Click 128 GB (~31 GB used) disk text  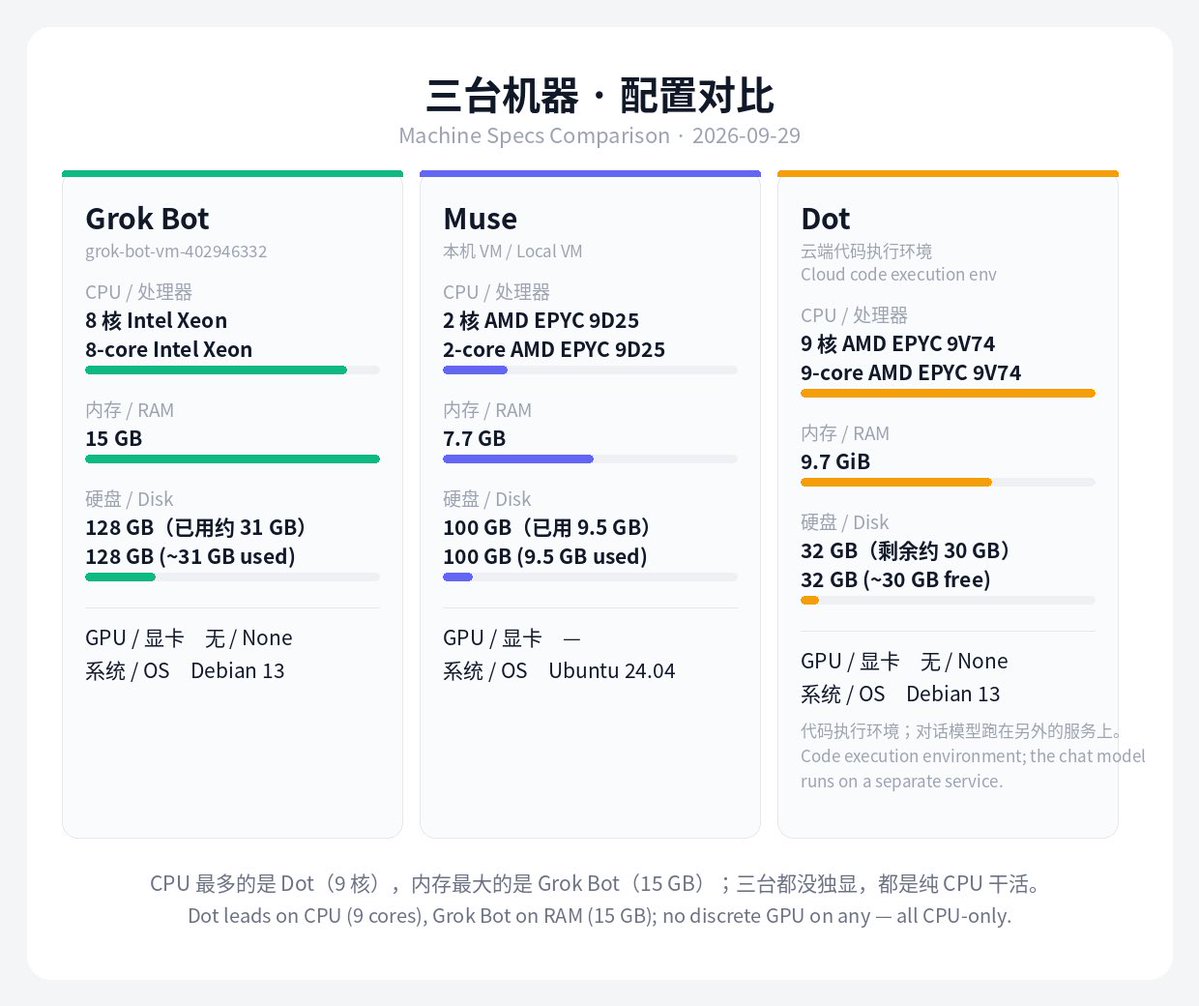click(x=190, y=557)
